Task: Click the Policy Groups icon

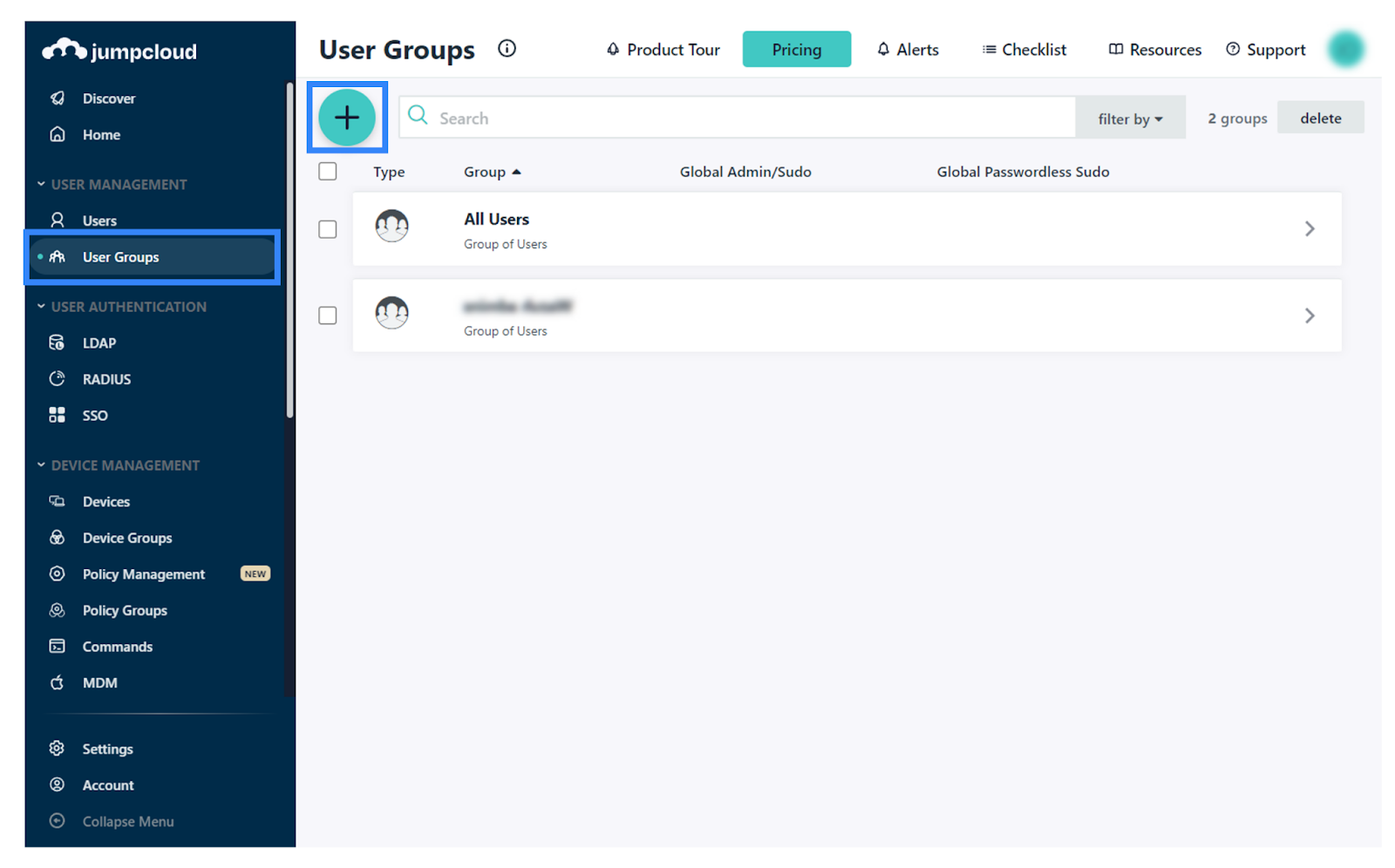Action: [57, 610]
